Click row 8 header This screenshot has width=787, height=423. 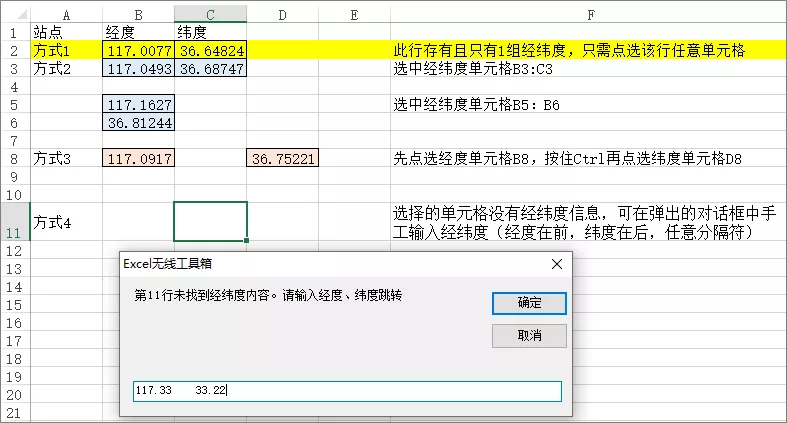(15, 158)
